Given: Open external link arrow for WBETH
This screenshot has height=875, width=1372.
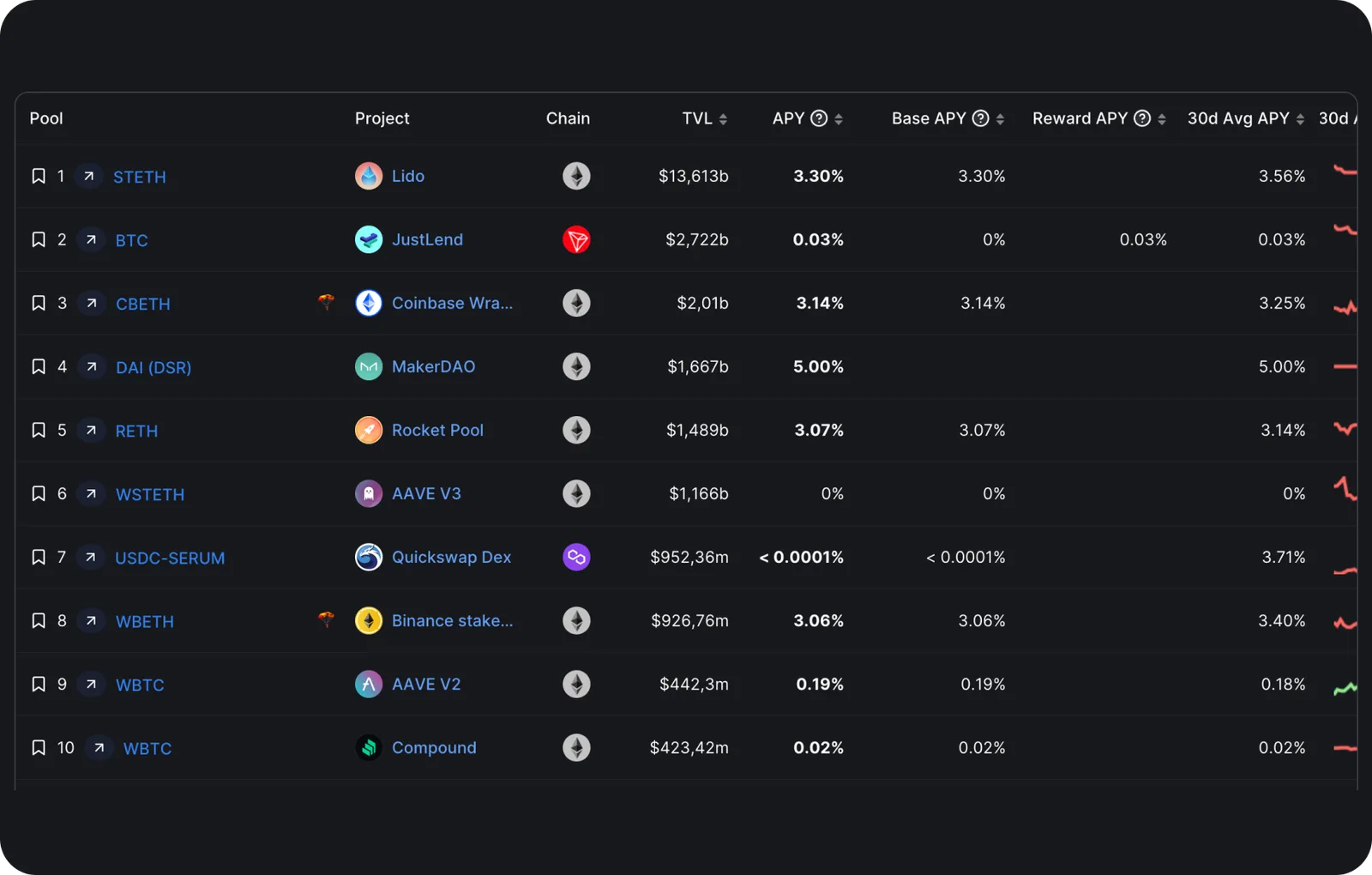Looking at the screenshot, I should 91,620.
